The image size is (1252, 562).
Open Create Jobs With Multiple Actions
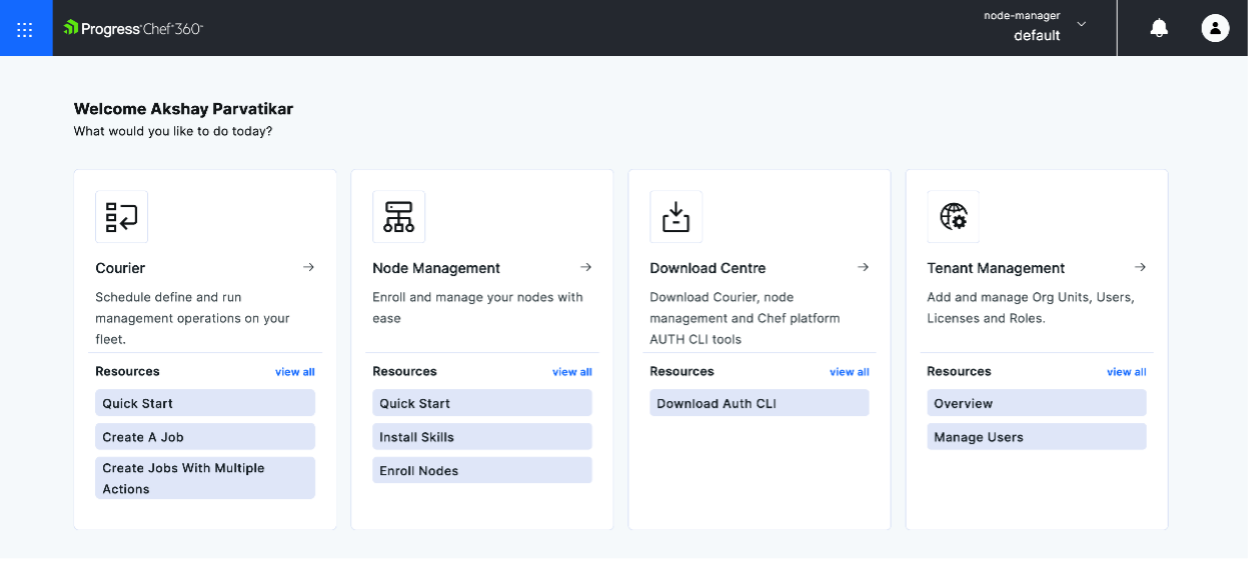pos(205,478)
